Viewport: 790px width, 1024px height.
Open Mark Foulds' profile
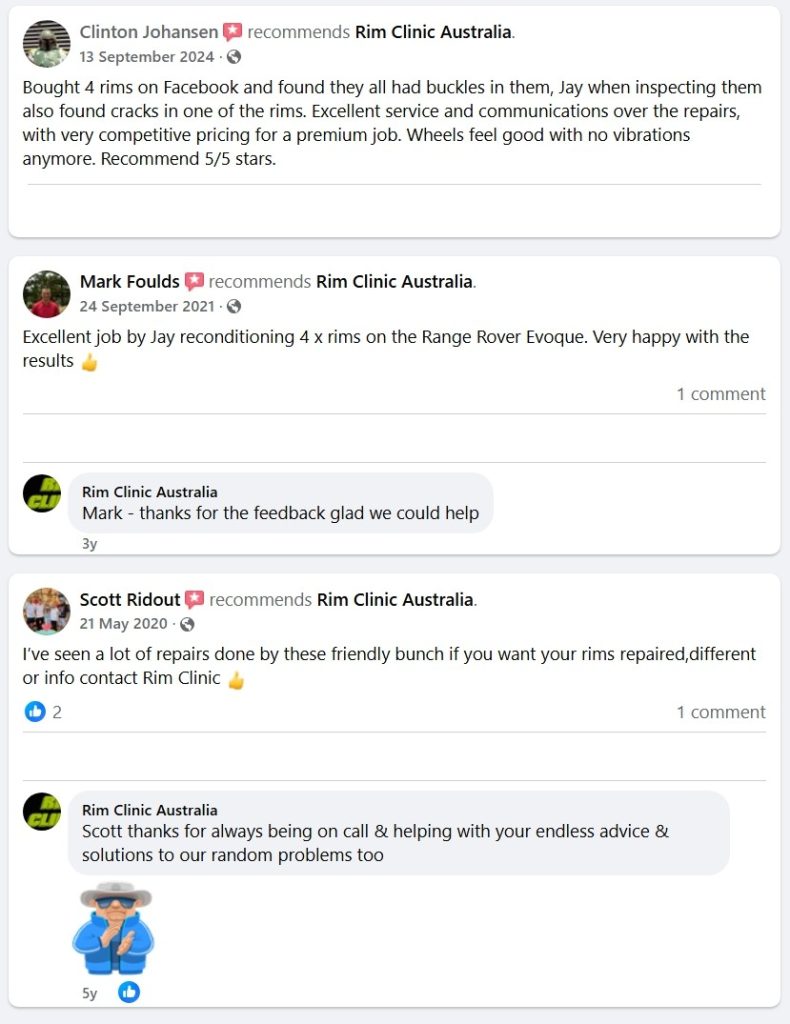click(x=129, y=281)
